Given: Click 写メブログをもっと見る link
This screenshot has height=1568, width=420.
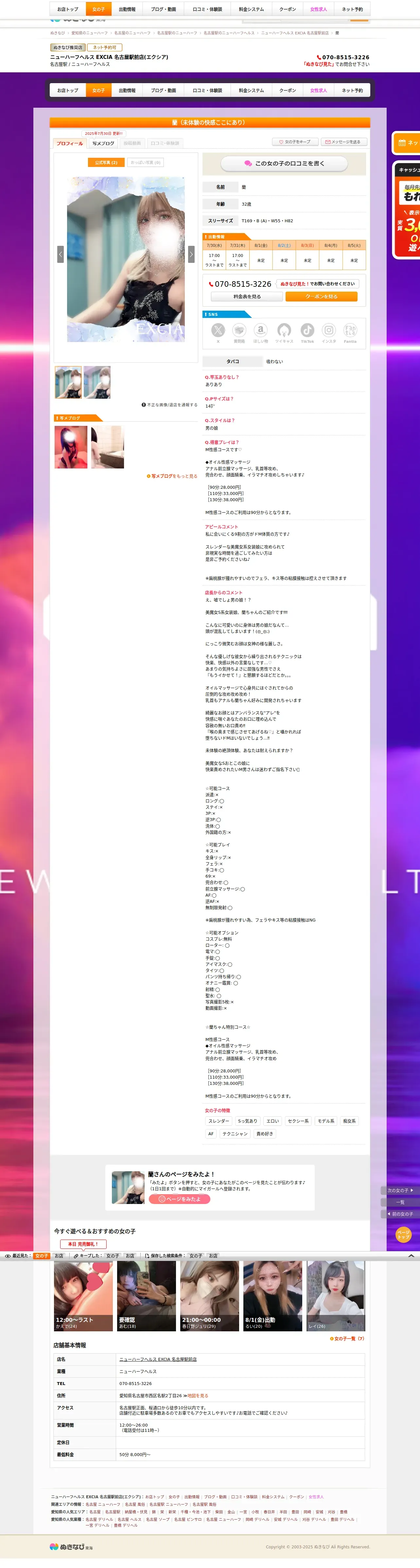Looking at the screenshot, I should [172, 476].
